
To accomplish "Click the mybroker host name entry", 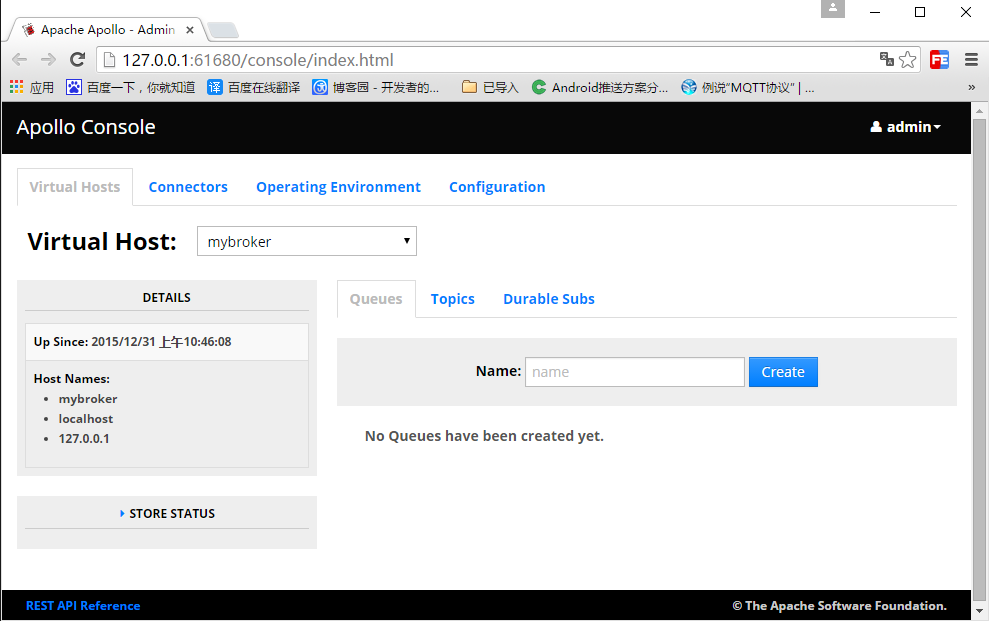I will [x=88, y=398].
